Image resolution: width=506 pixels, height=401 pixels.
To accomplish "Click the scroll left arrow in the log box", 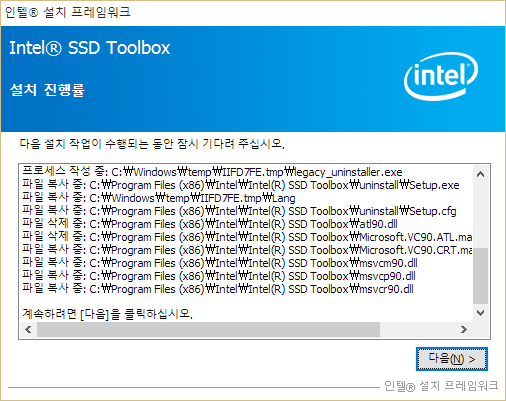I will click(x=28, y=330).
